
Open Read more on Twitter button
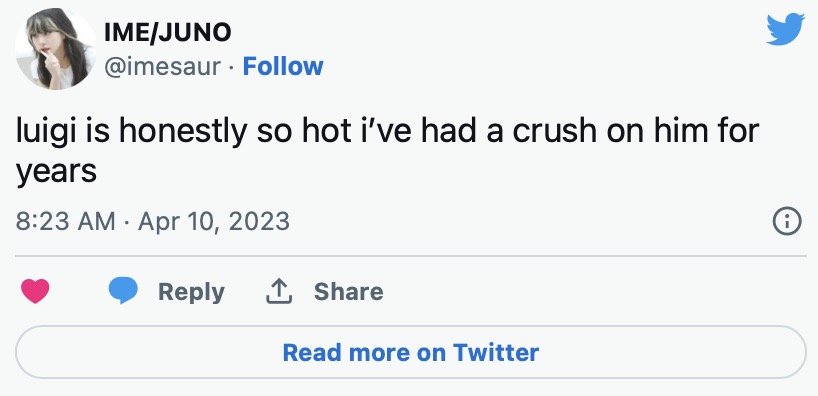pyautogui.click(x=411, y=352)
